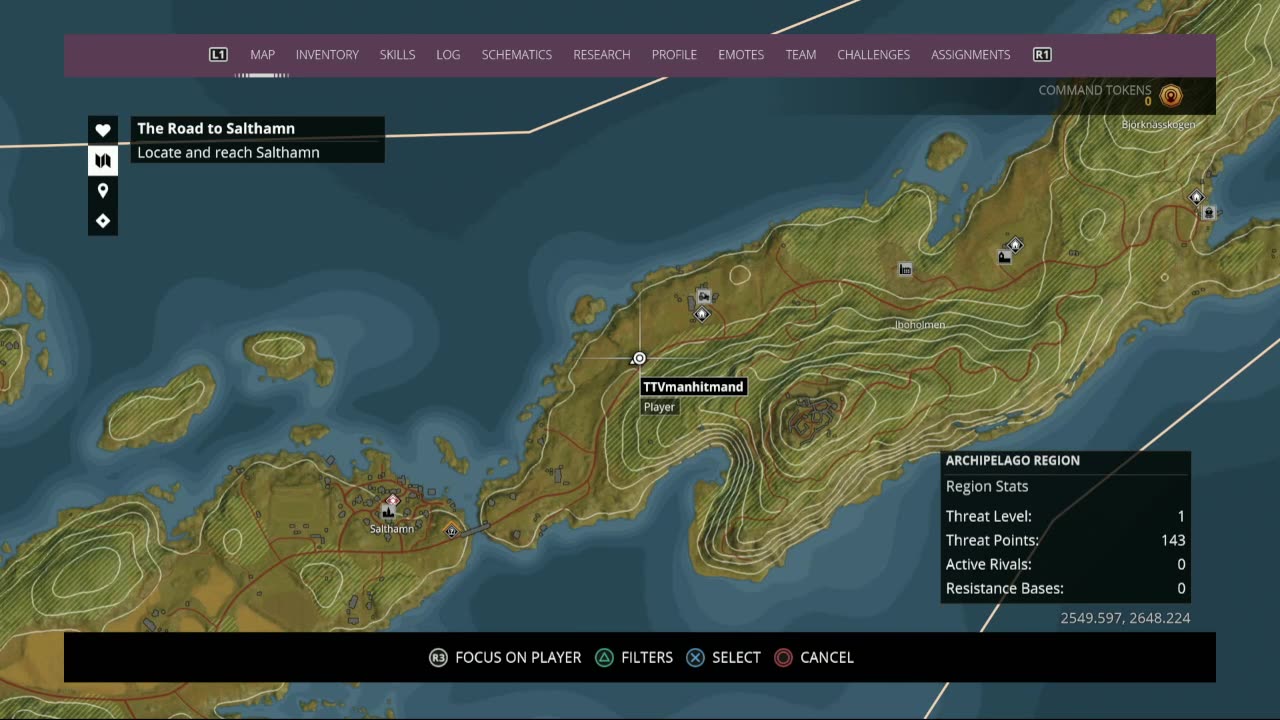The image size is (1280, 720).
Task: Select the location pin icon in sidebar
Action: point(103,190)
